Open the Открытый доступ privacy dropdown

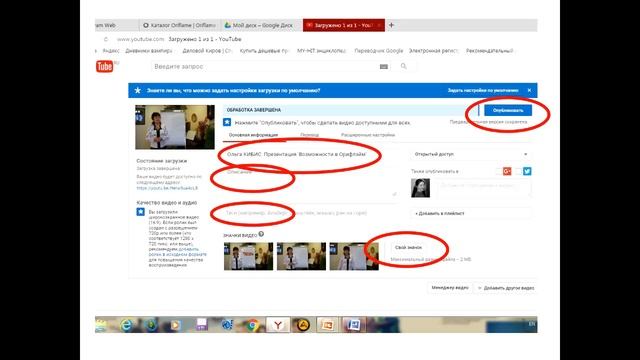point(471,154)
